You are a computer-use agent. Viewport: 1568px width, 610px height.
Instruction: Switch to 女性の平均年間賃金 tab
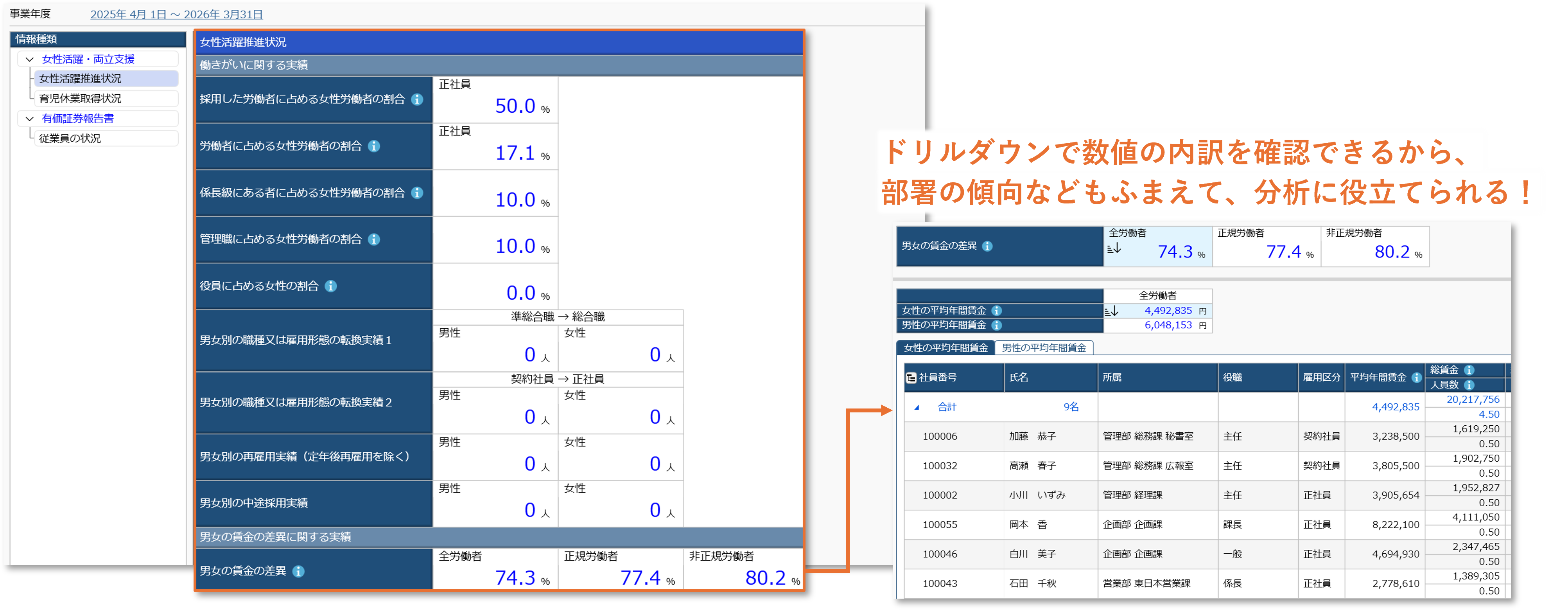tap(945, 348)
